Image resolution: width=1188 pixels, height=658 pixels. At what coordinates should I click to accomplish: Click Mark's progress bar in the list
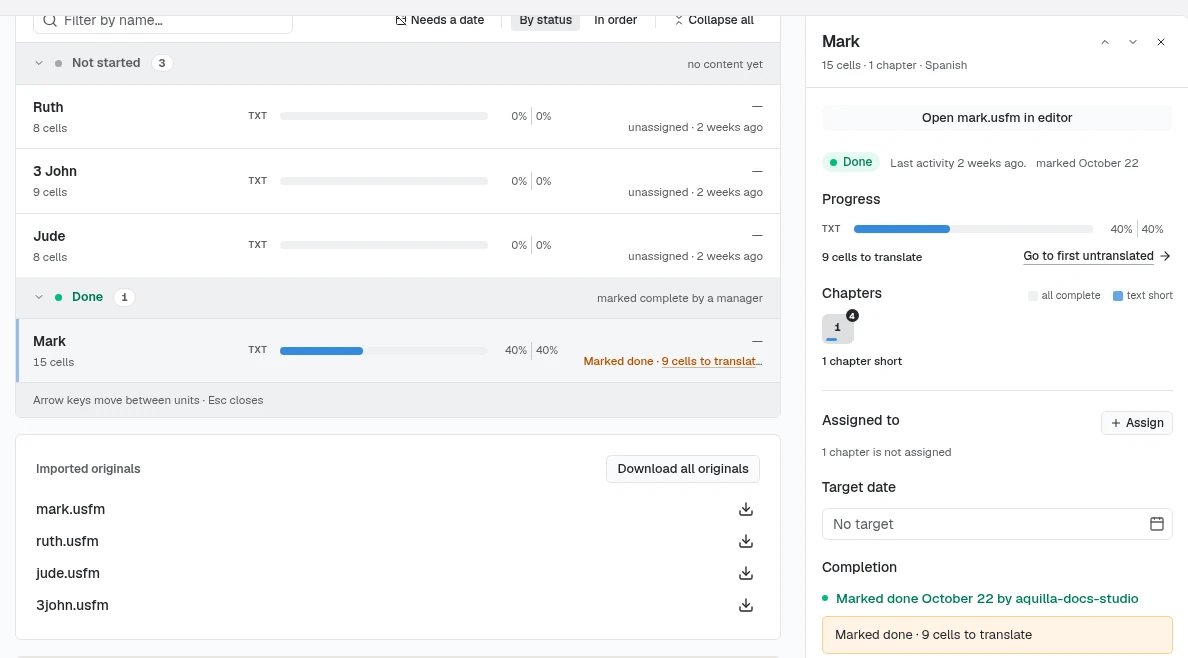383,351
